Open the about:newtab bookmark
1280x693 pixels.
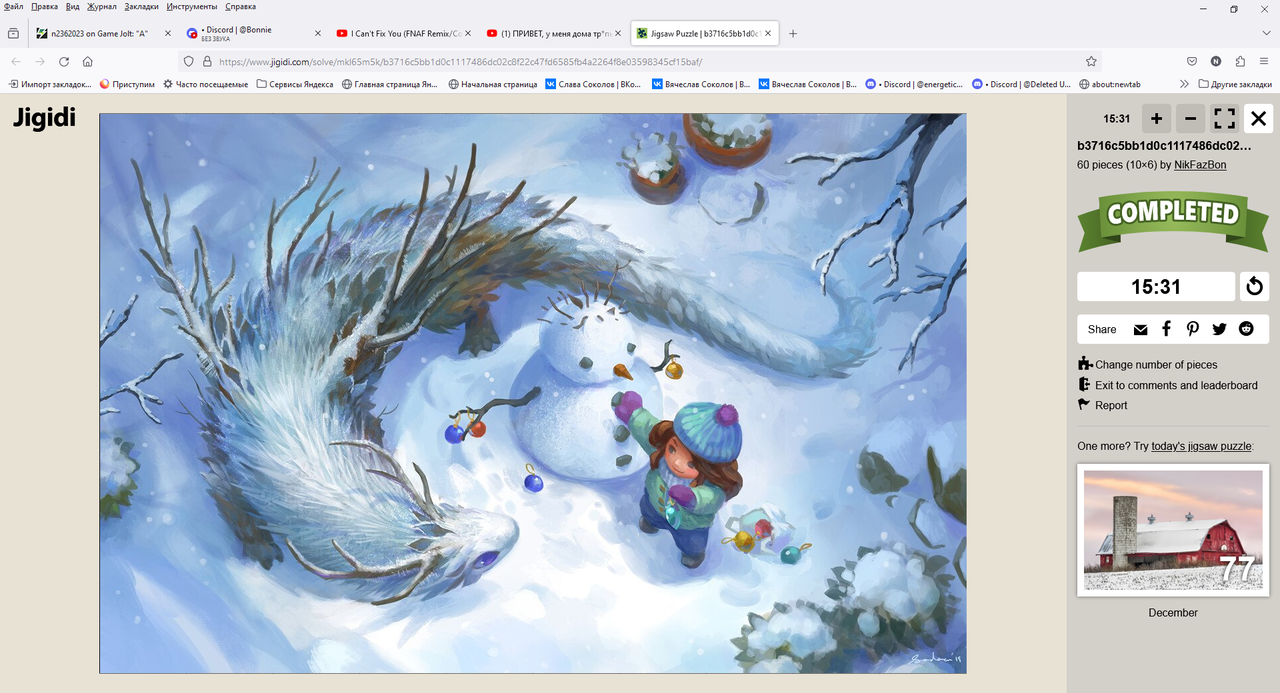[x=1109, y=84]
